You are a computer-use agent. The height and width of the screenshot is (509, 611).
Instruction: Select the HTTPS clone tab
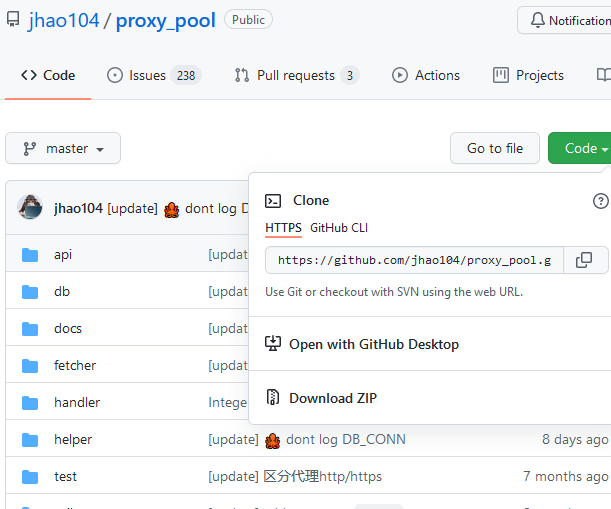point(283,228)
